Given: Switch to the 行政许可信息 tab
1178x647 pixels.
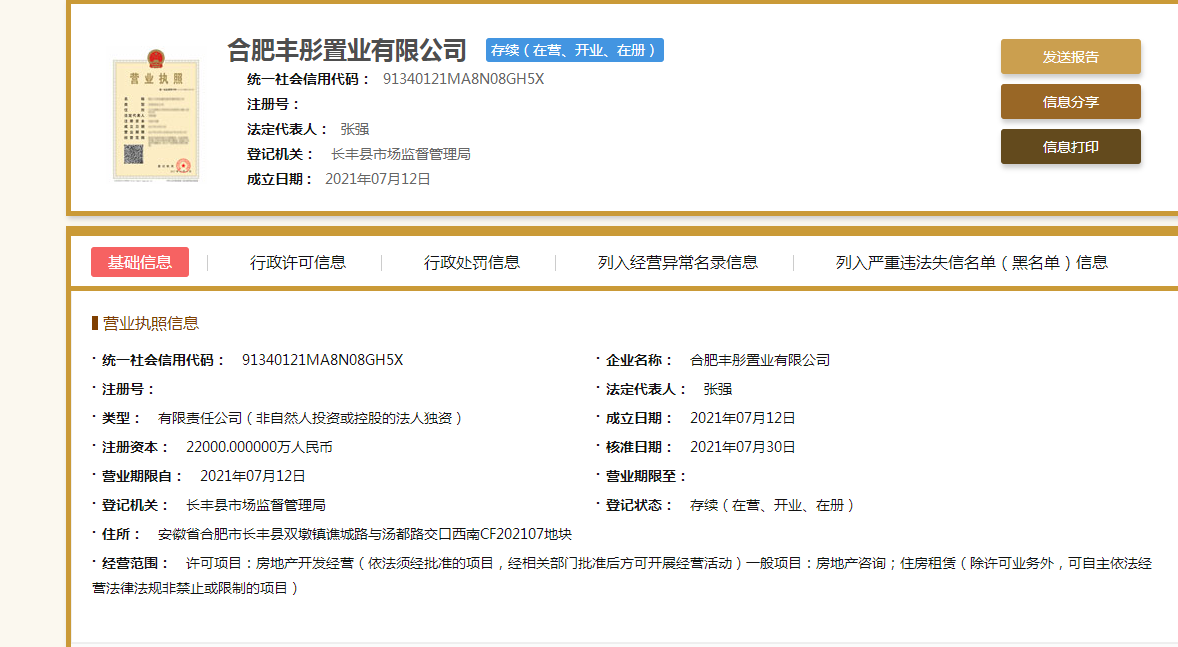Looking at the screenshot, I should point(298,262).
